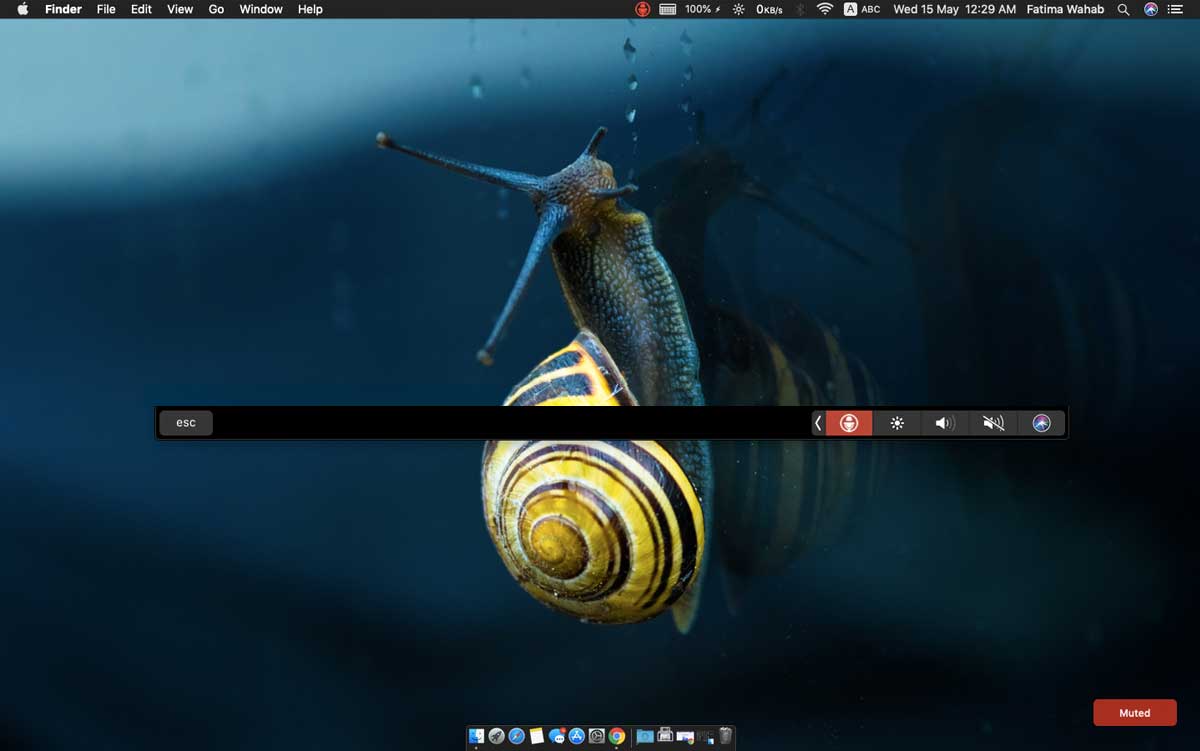Expand the Touch Bar control strip chevron
Screen dimensions: 1200x751
point(818,423)
